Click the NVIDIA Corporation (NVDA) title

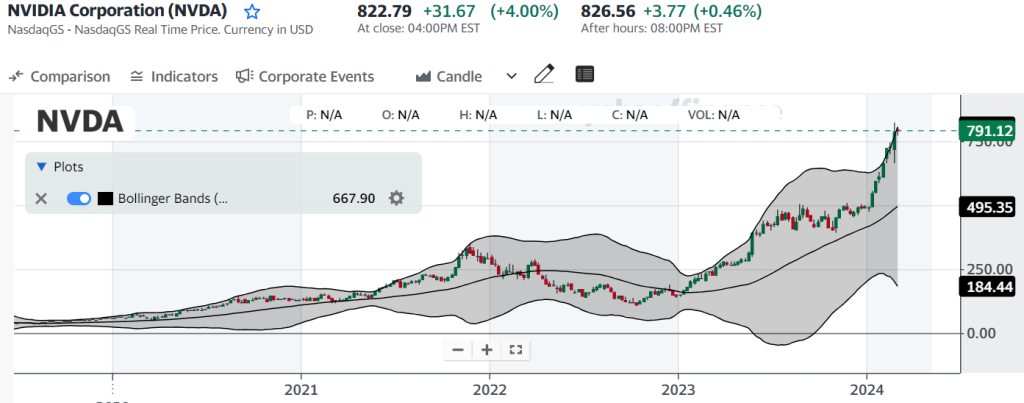click(x=118, y=11)
